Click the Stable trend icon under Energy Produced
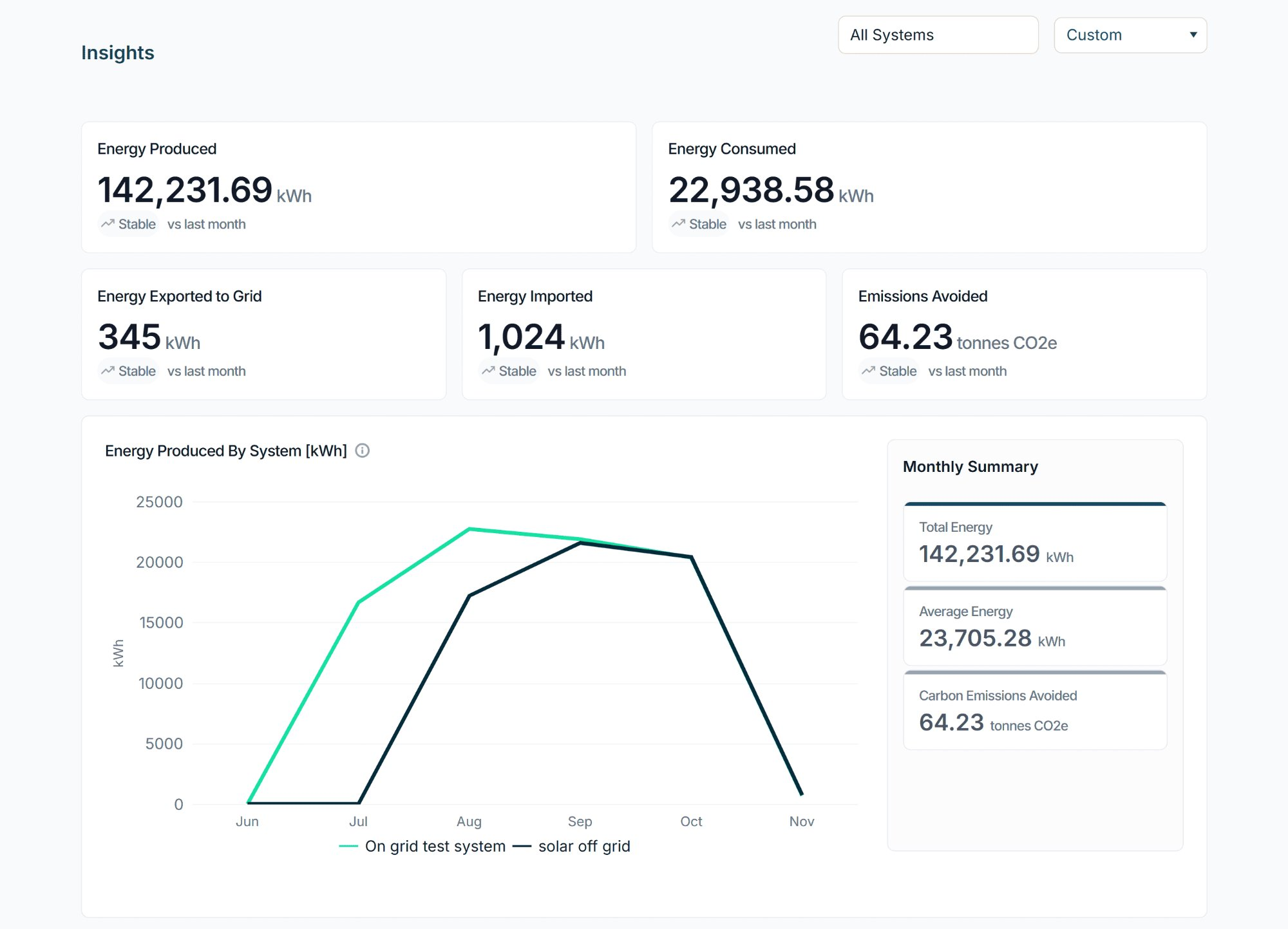Screen dimensions: 1288x929 [108, 223]
